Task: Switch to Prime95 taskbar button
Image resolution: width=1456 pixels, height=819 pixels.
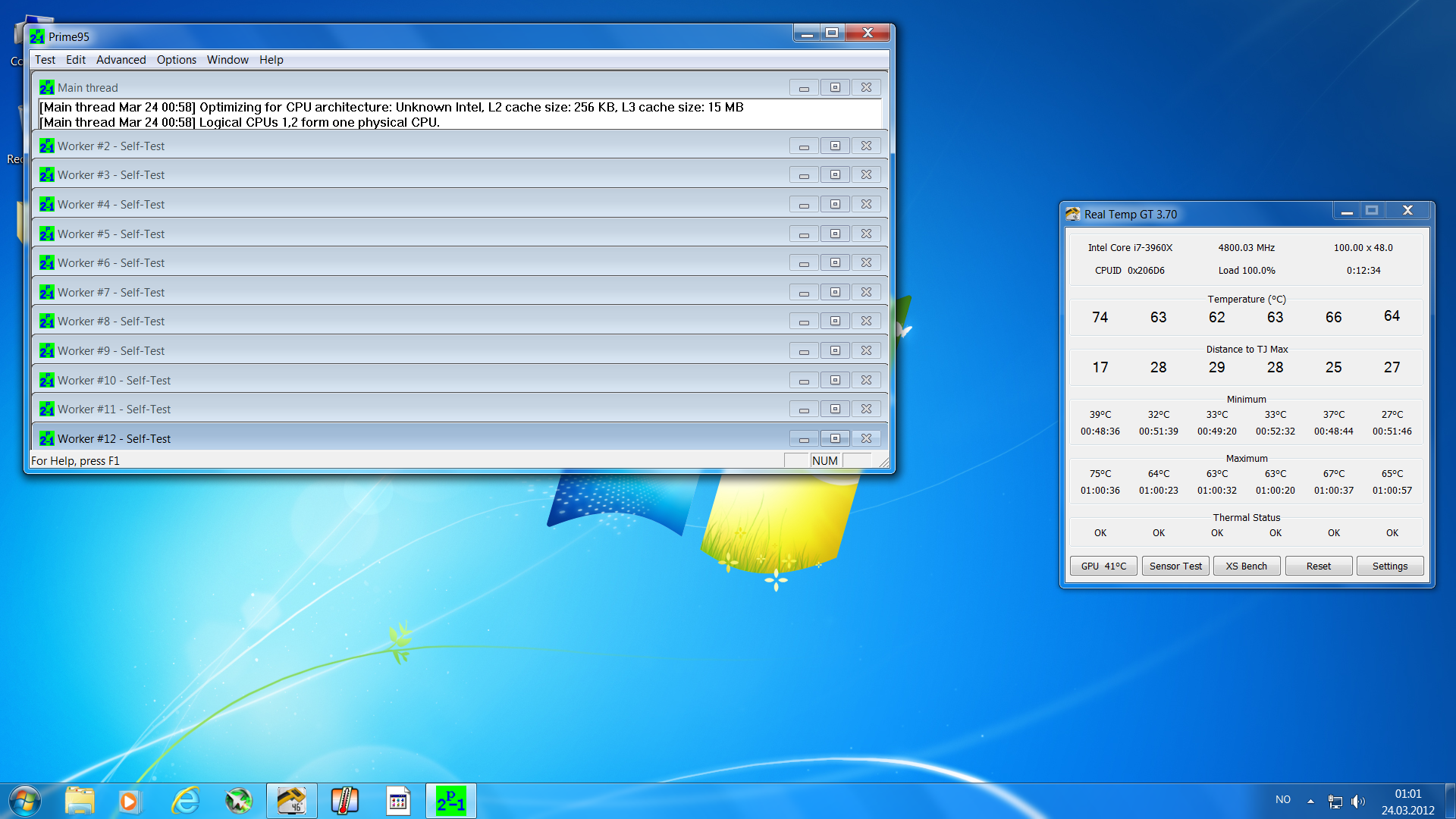Action: coord(450,801)
